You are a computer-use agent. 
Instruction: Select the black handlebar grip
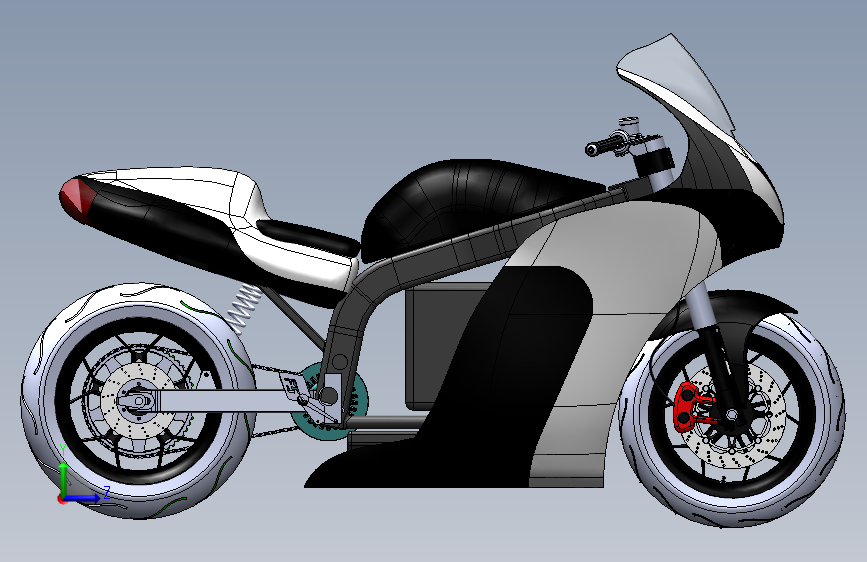coord(604,146)
